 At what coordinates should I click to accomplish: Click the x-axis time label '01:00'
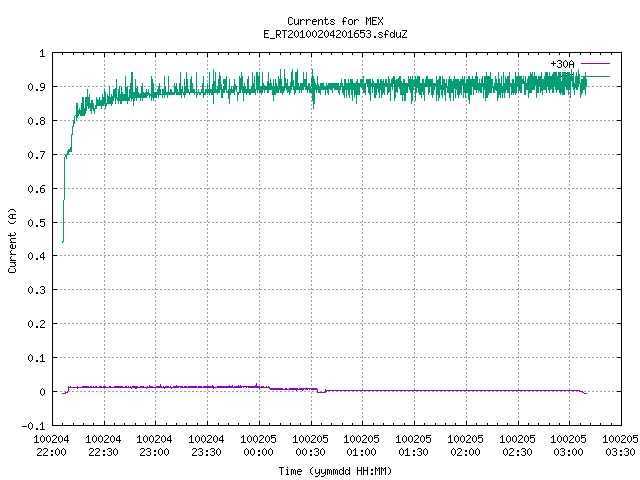click(361, 452)
